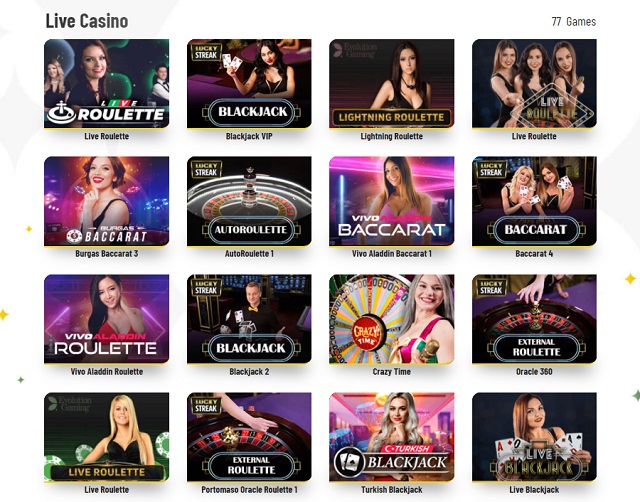Open Vivo Aladdin Baccarat 1 thumbnail

click(391, 202)
